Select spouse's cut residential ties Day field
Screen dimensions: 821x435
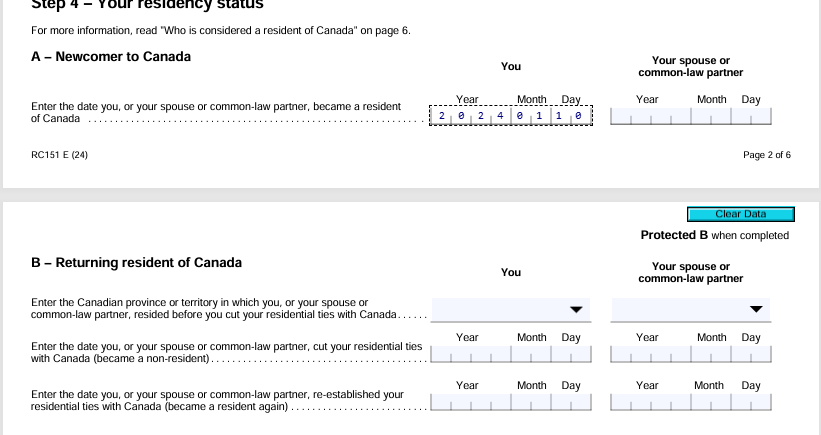pos(750,355)
